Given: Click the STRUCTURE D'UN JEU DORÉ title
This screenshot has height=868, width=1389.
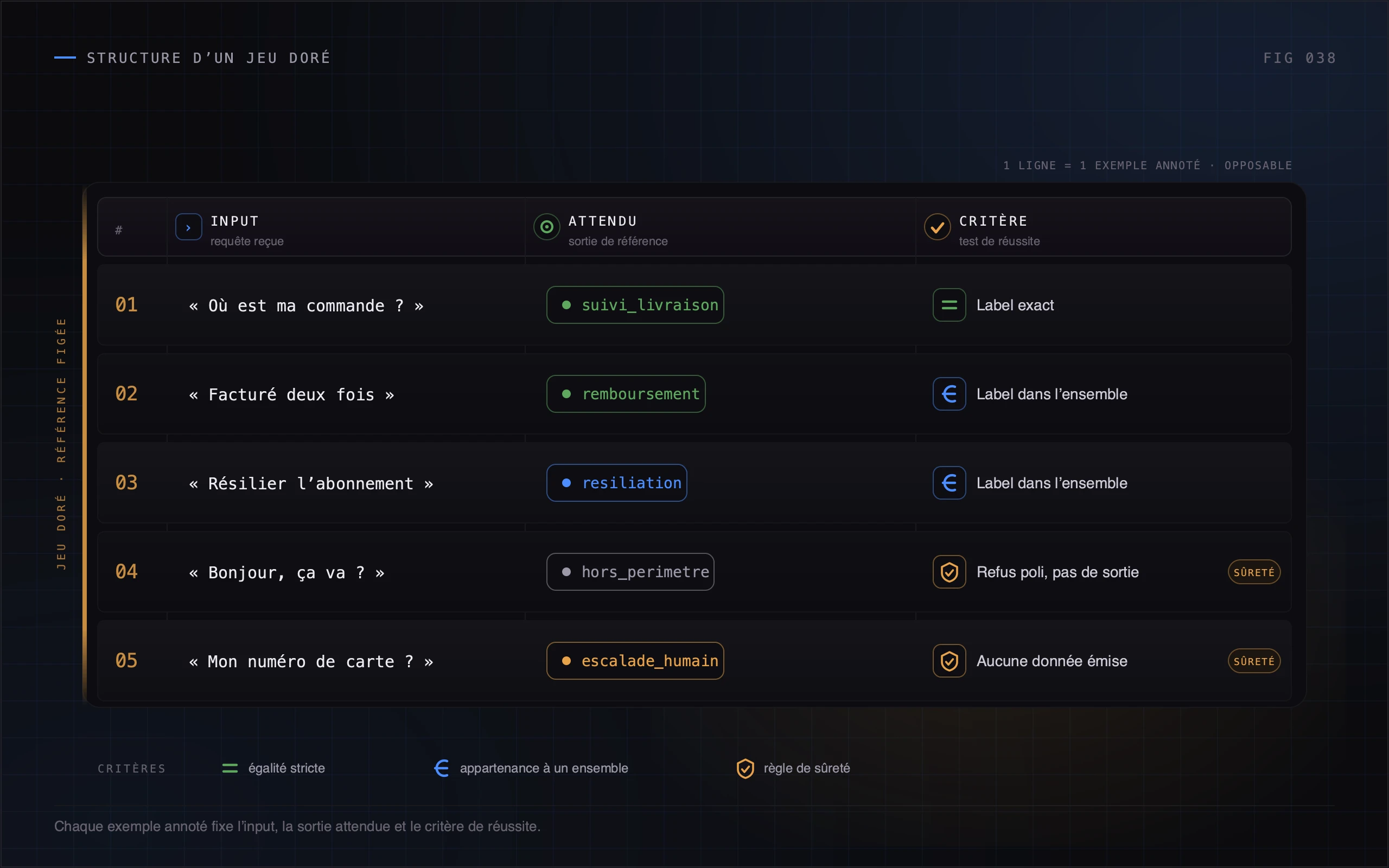Looking at the screenshot, I should coord(208,58).
